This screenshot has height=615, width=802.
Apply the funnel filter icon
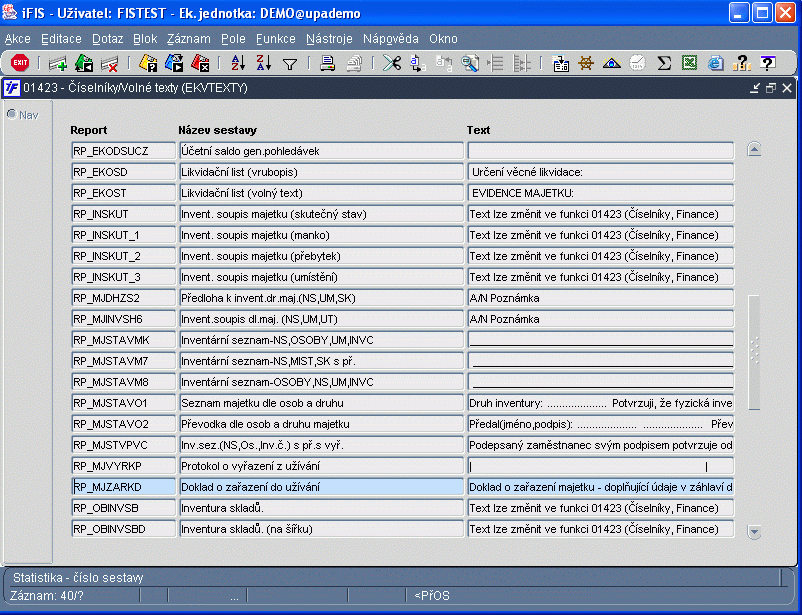[x=290, y=64]
